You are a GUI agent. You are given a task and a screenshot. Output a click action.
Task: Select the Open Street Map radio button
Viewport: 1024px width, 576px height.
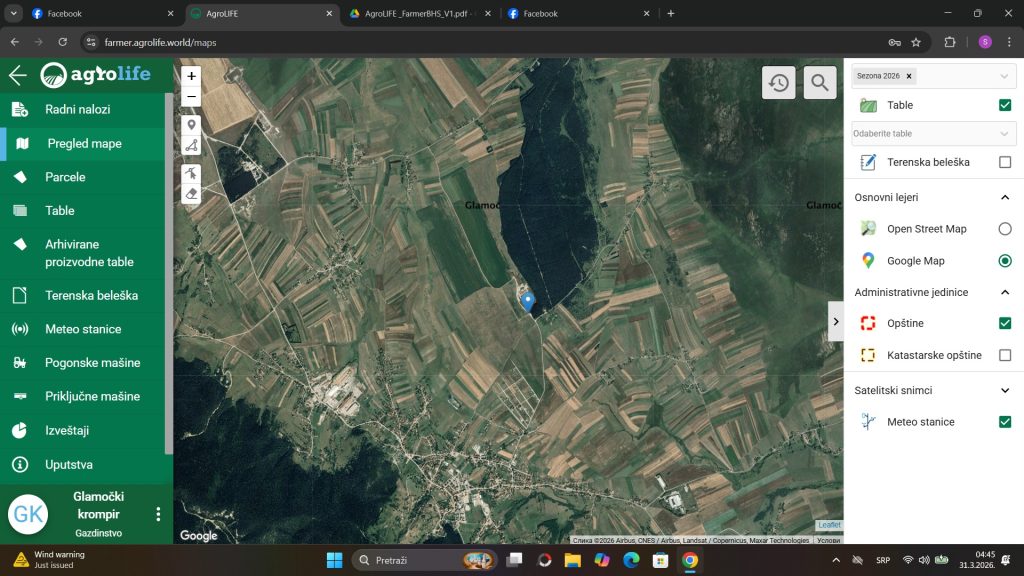tap(1005, 229)
